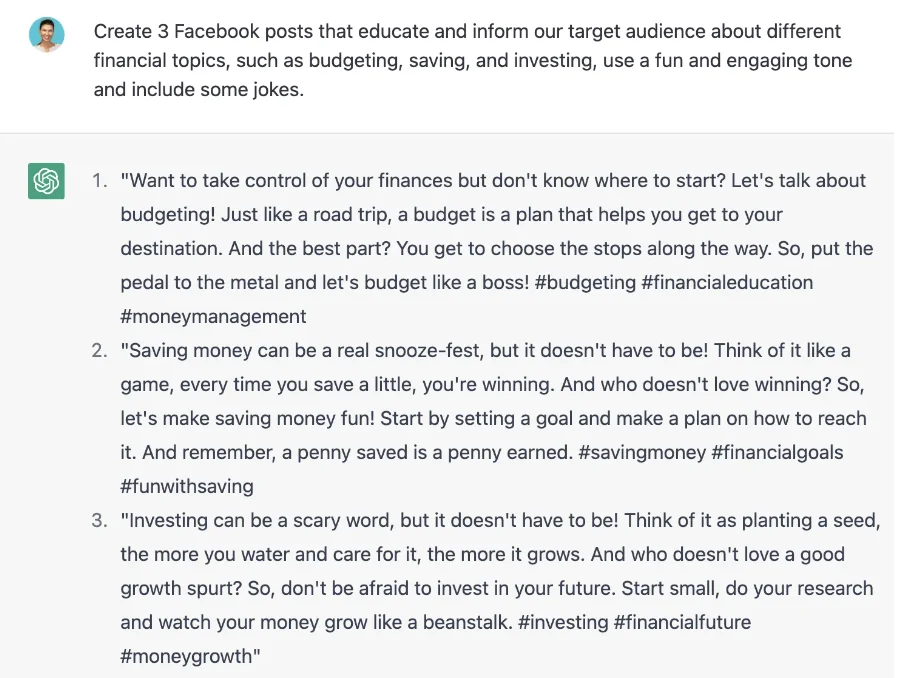Click the #moneygrowth hashtag
The image size is (902, 678).
190,656
